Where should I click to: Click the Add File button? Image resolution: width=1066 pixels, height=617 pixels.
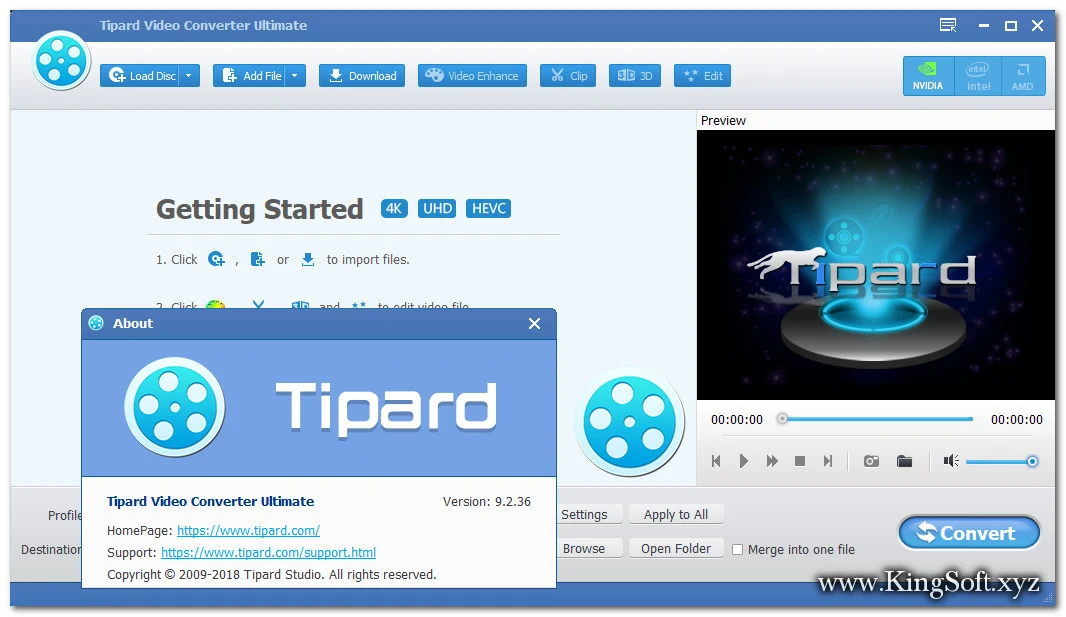point(250,76)
